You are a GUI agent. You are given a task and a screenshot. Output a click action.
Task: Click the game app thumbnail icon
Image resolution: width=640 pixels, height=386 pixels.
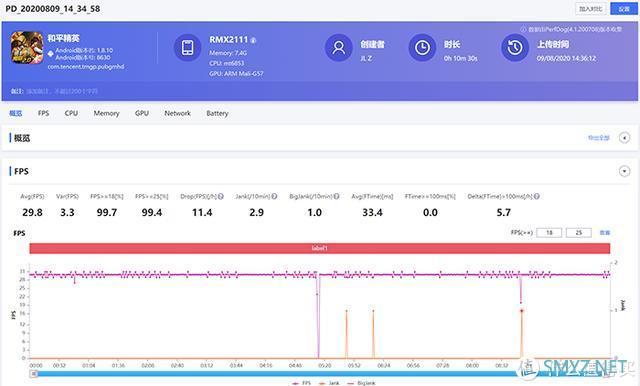coord(27,47)
